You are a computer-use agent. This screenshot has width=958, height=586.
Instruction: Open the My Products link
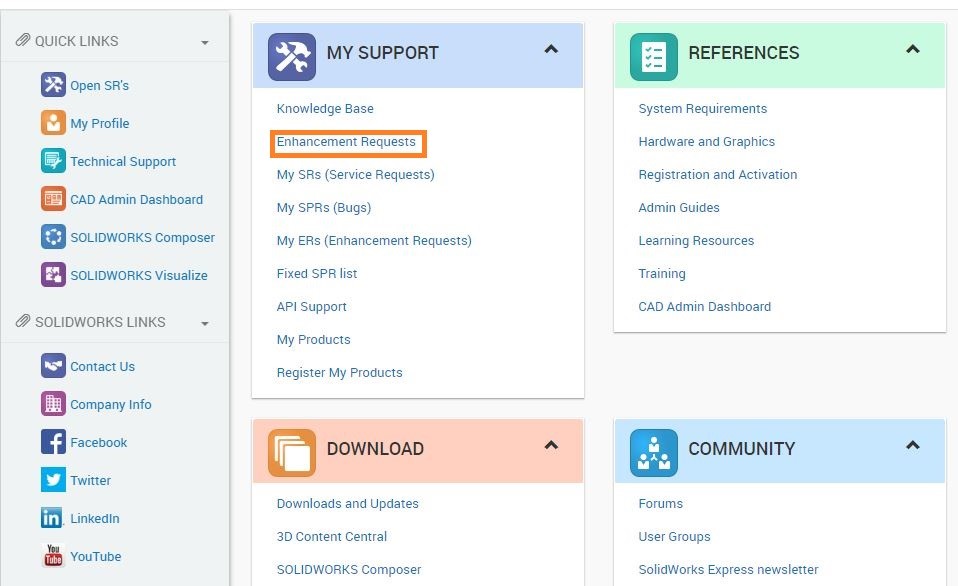coord(313,340)
